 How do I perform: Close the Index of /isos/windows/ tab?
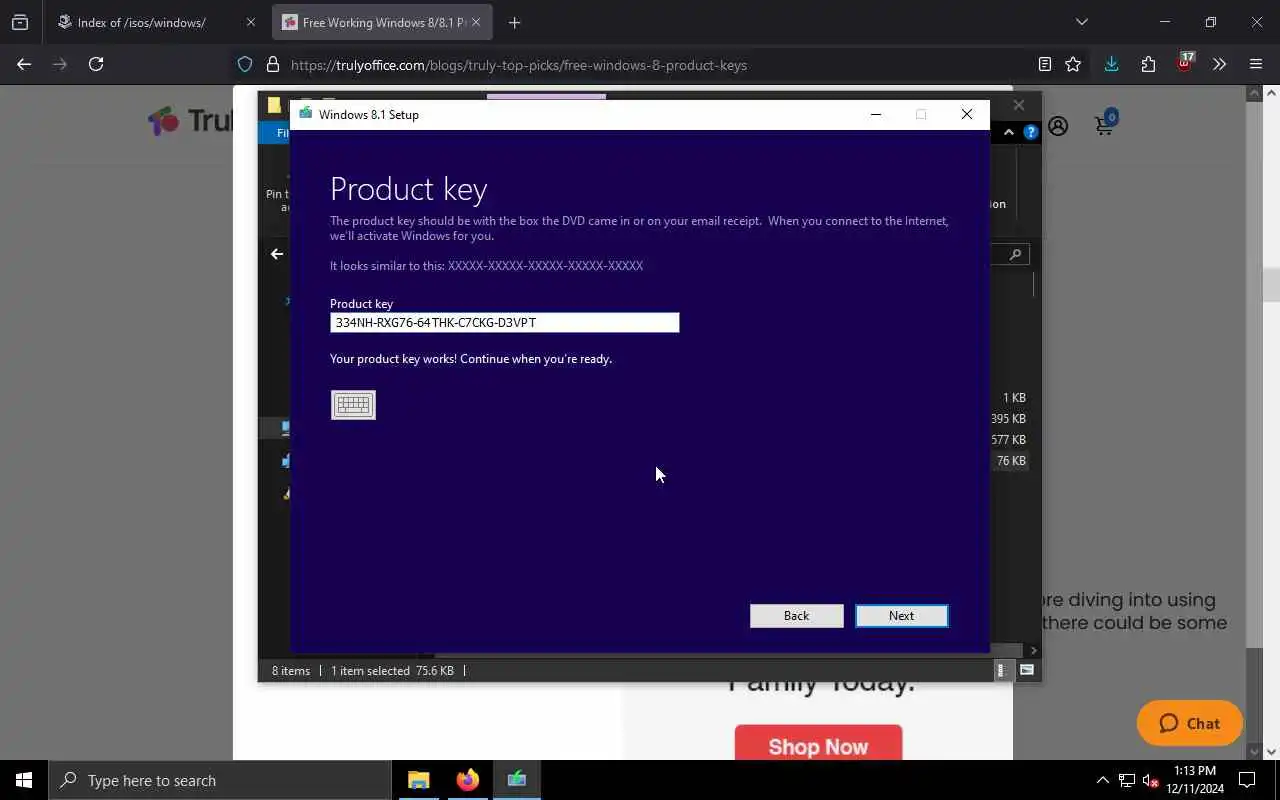250,22
